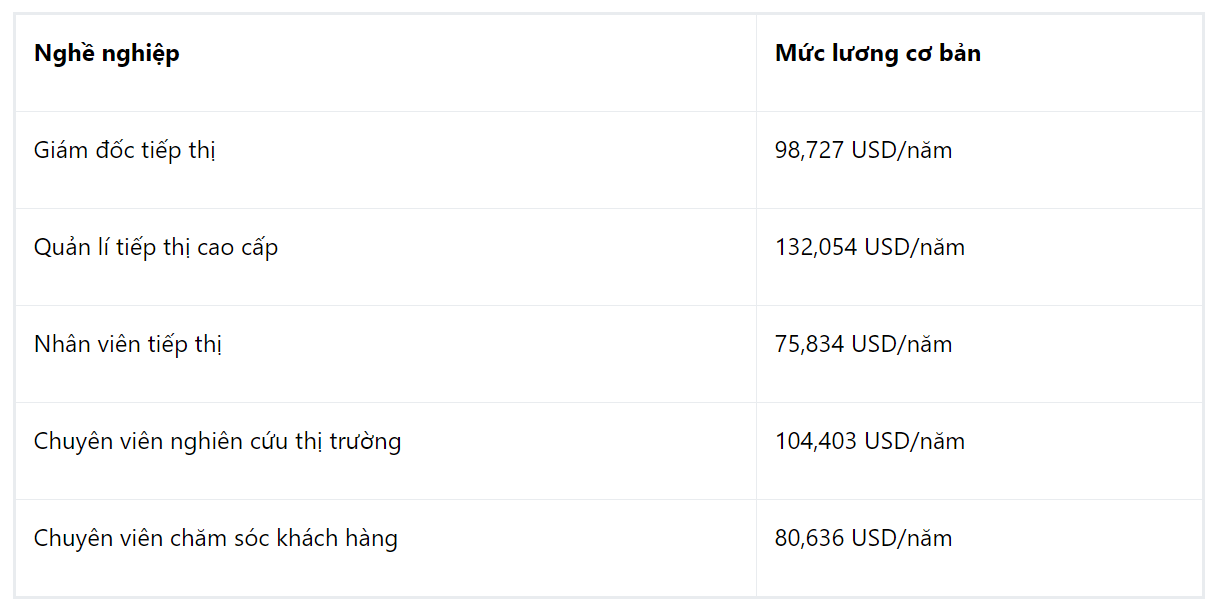
Task: Click the number '104,403' in the table
Action: [x=816, y=441]
